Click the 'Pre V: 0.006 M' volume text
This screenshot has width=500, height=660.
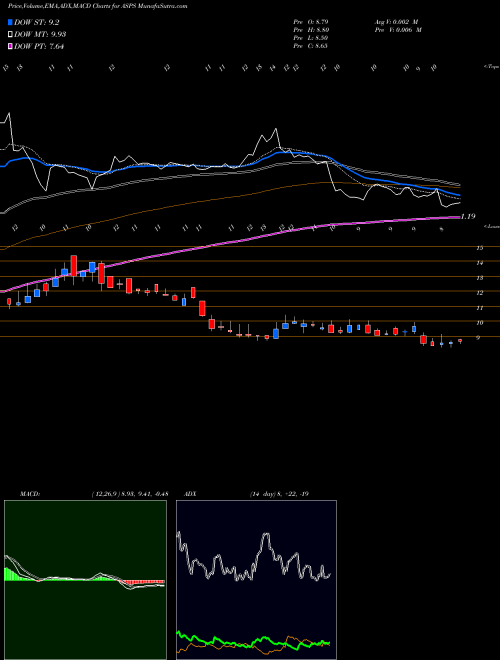click(x=398, y=30)
